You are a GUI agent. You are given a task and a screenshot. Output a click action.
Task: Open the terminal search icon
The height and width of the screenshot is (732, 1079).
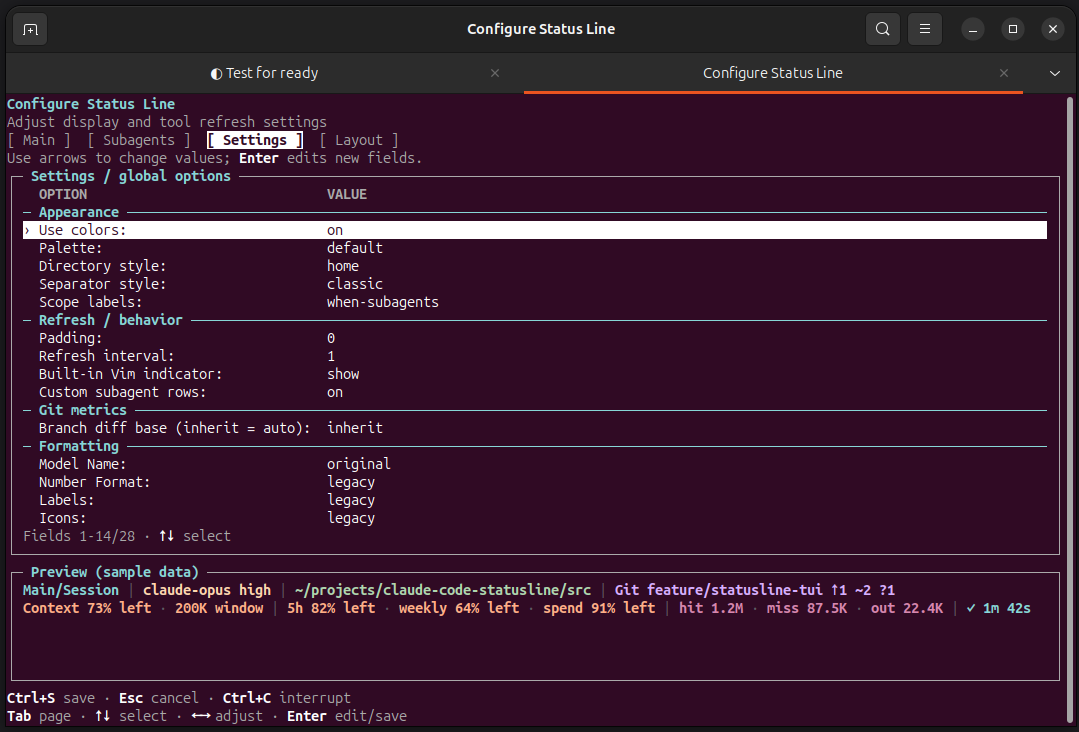[x=883, y=29]
